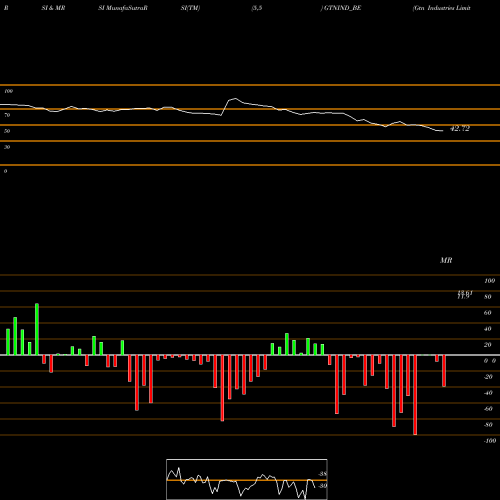Click the -40 label on the MR scale

(x=488, y=393)
